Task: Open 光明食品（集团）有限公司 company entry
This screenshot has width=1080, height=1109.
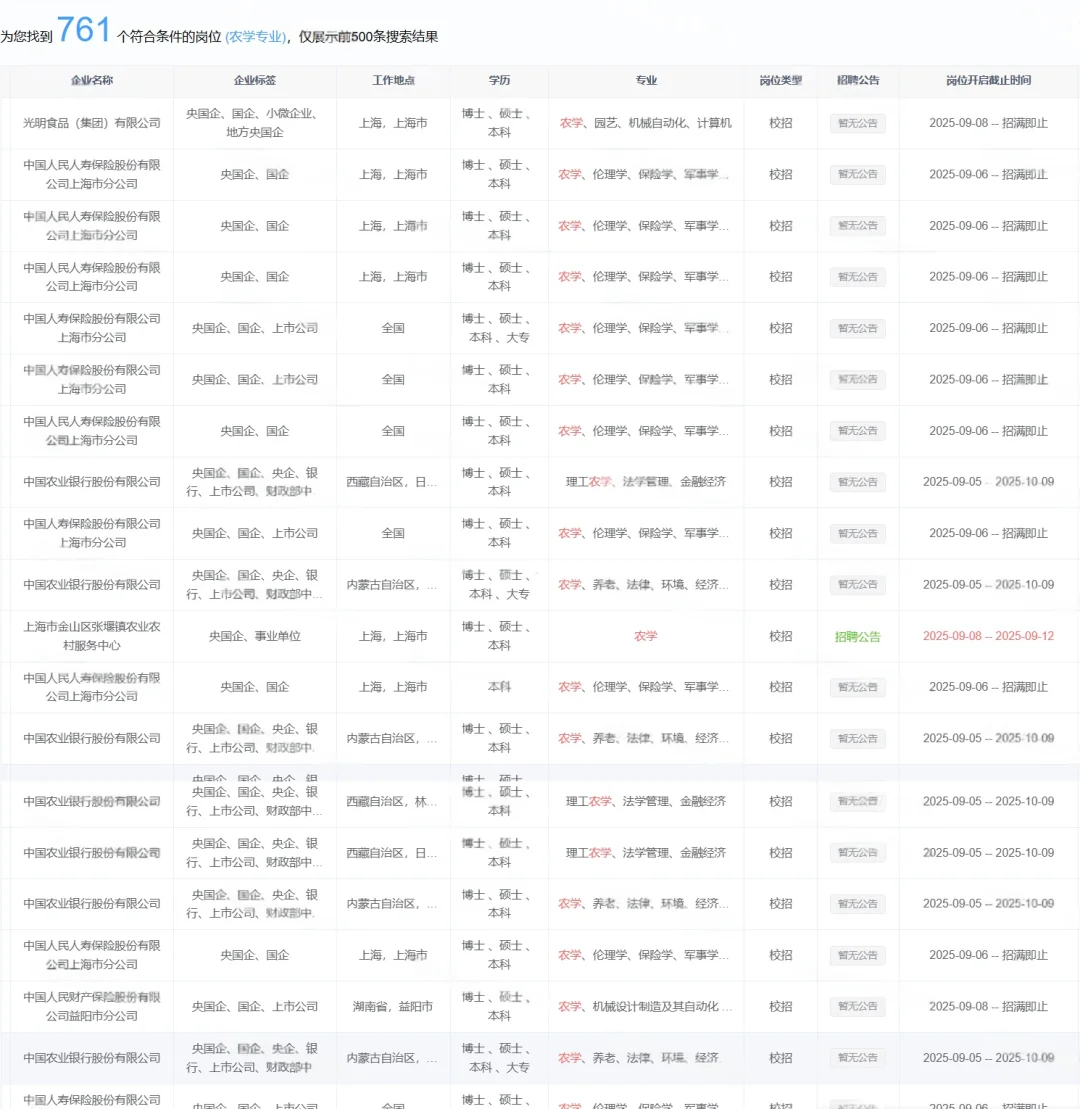Action: [x=91, y=123]
